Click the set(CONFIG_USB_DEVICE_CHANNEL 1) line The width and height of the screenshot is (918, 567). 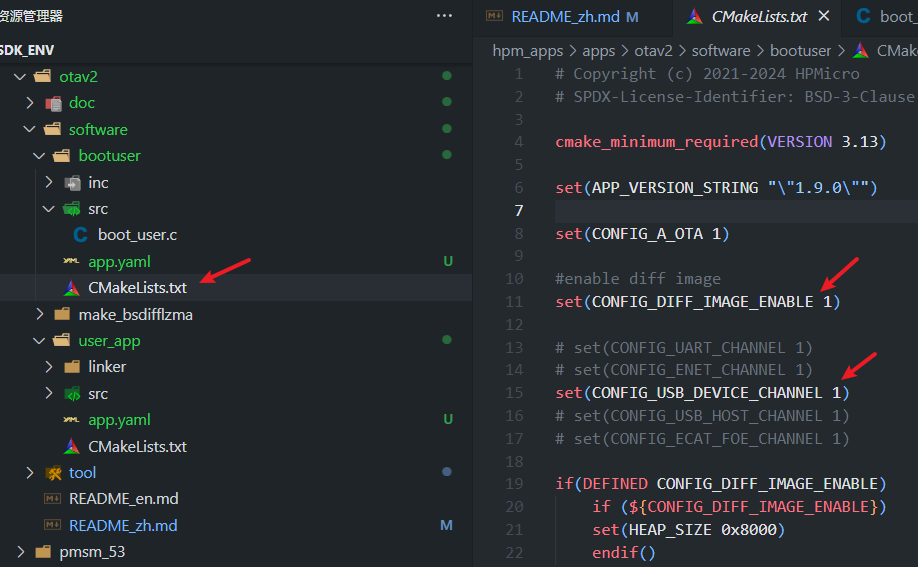pos(702,392)
